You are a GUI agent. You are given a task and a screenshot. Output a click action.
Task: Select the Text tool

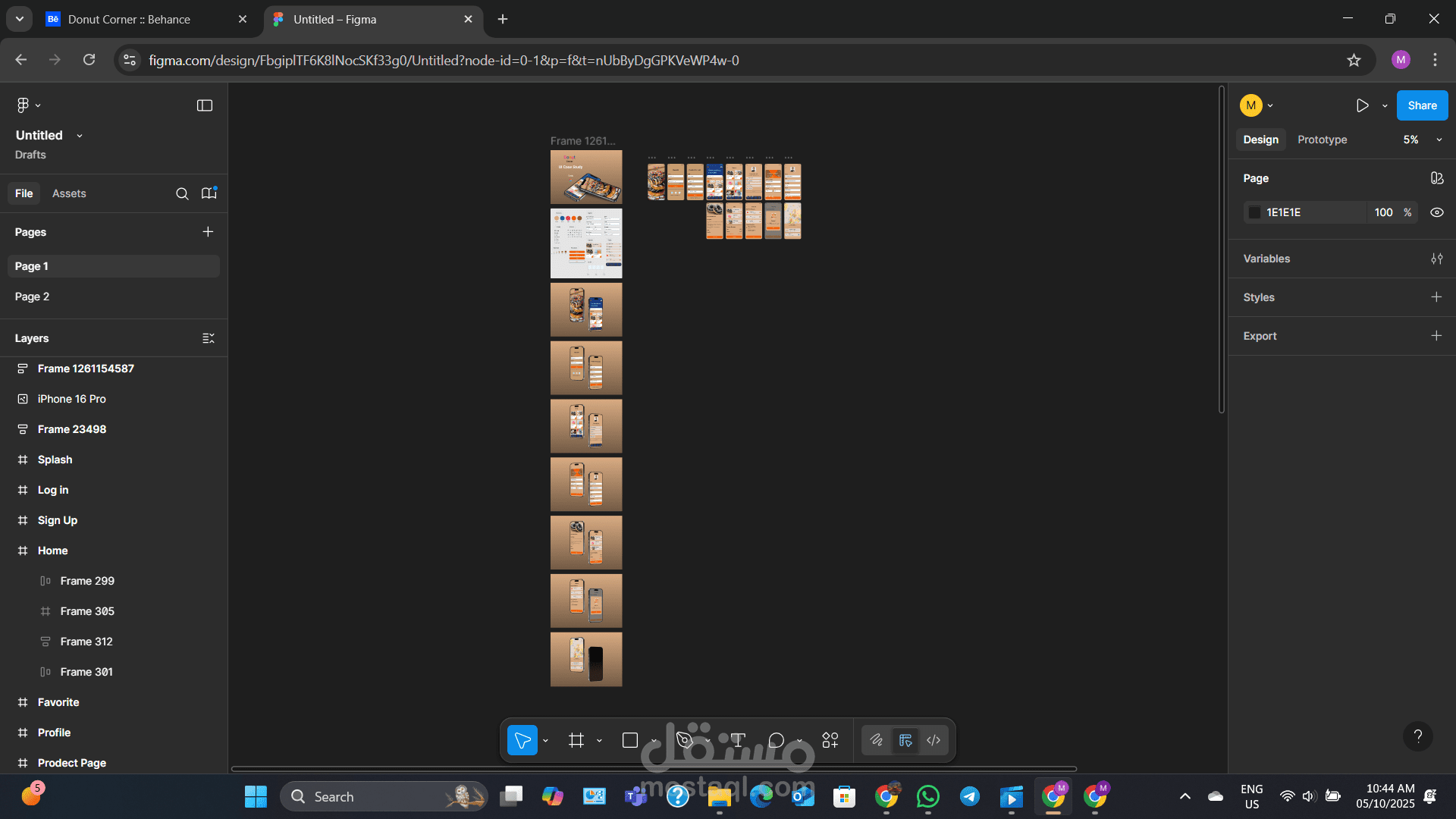pos(738,740)
